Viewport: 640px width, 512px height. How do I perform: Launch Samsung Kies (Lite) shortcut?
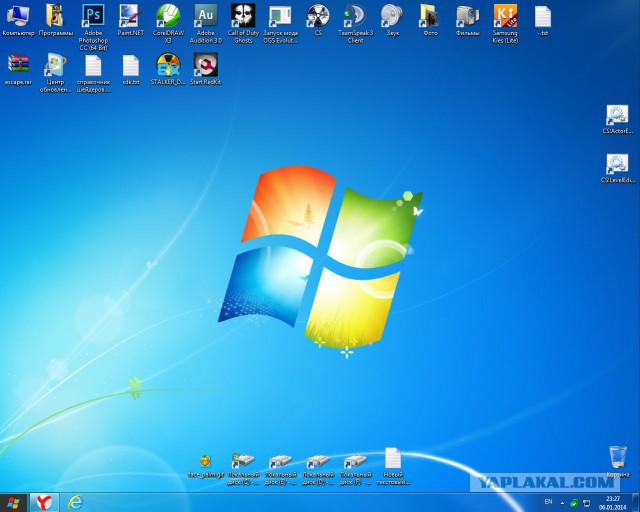coord(505,24)
